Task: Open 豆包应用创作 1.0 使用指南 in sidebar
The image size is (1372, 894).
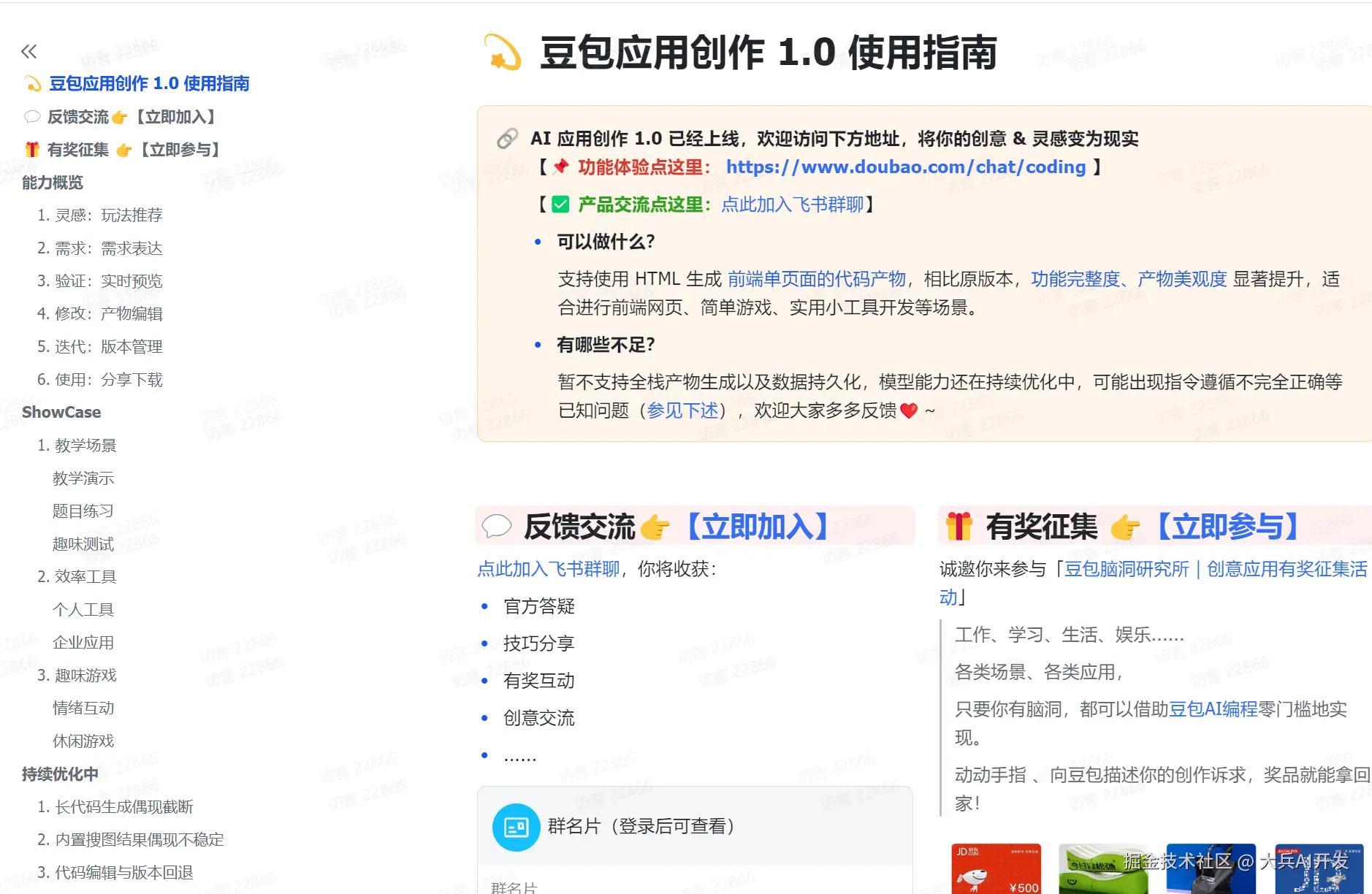Action: point(149,84)
